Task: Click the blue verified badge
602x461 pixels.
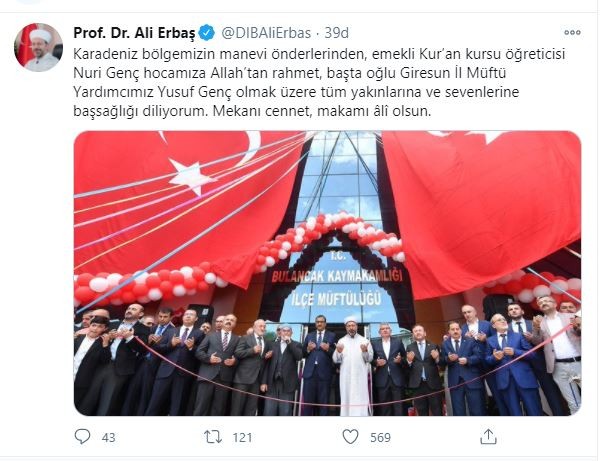Action: point(207,33)
